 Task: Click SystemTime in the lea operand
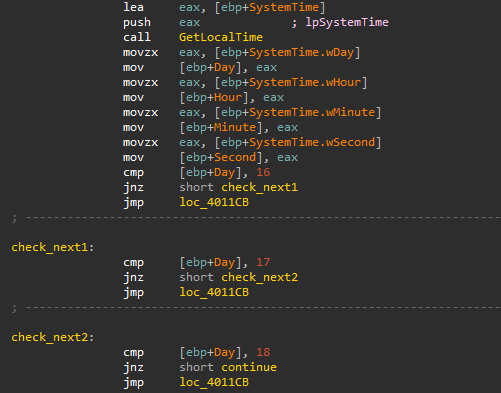tap(284, 7)
